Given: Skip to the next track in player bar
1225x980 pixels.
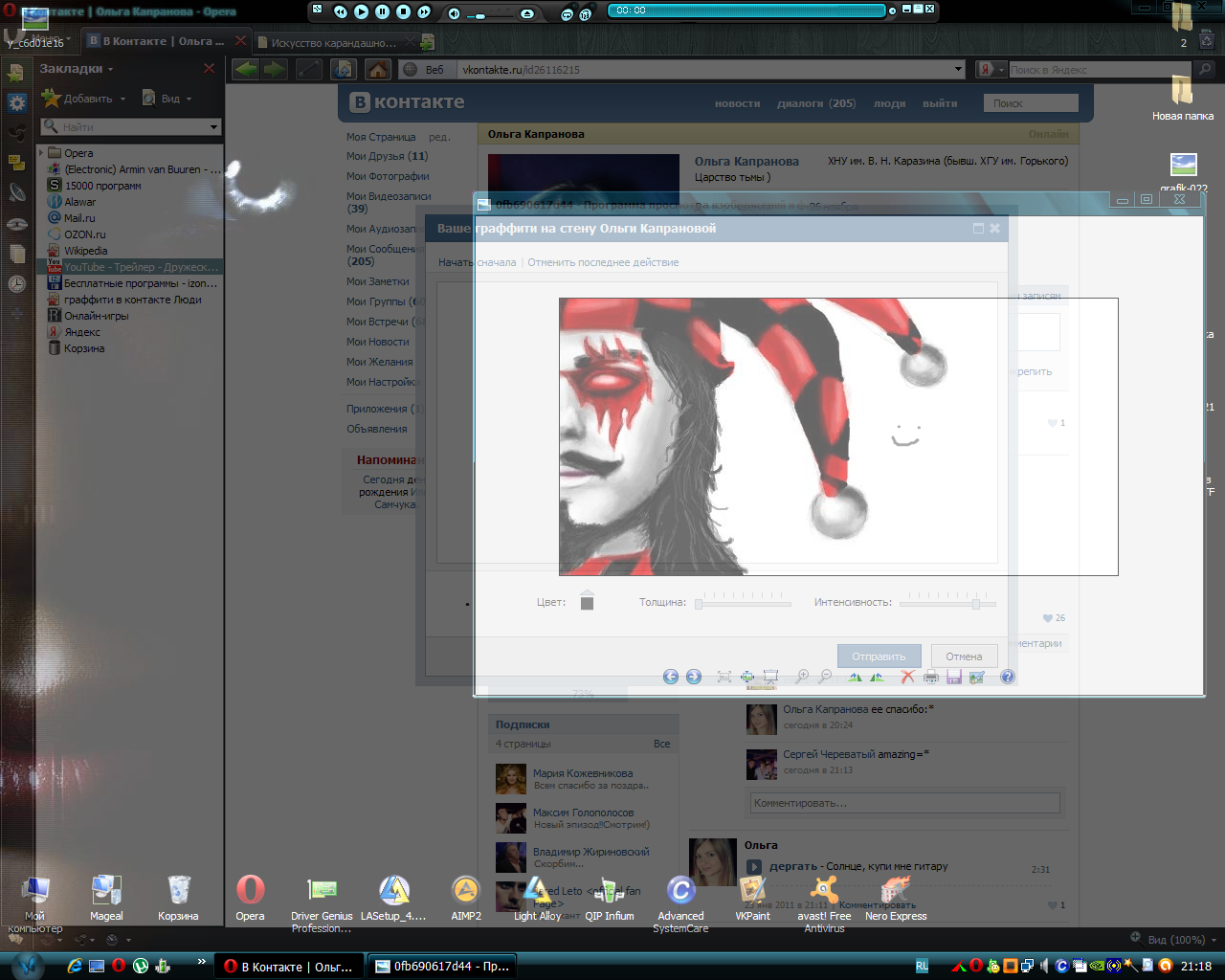Looking at the screenshot, I should [x=425, y=11].
